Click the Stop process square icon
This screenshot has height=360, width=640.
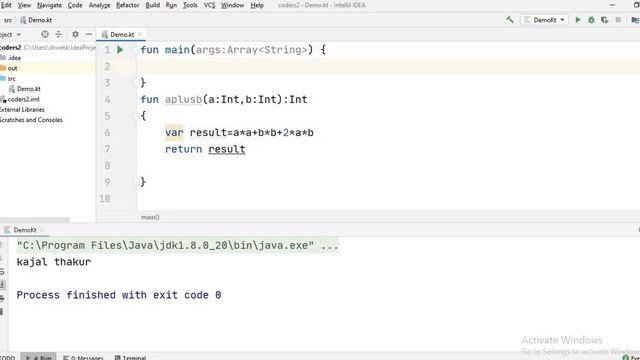(x=618, y=20)
